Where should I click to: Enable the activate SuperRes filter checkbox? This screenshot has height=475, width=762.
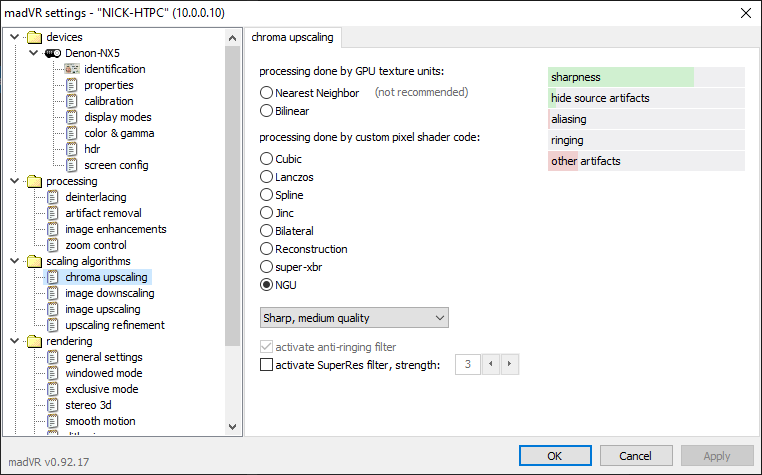click(x=267, y=365)
